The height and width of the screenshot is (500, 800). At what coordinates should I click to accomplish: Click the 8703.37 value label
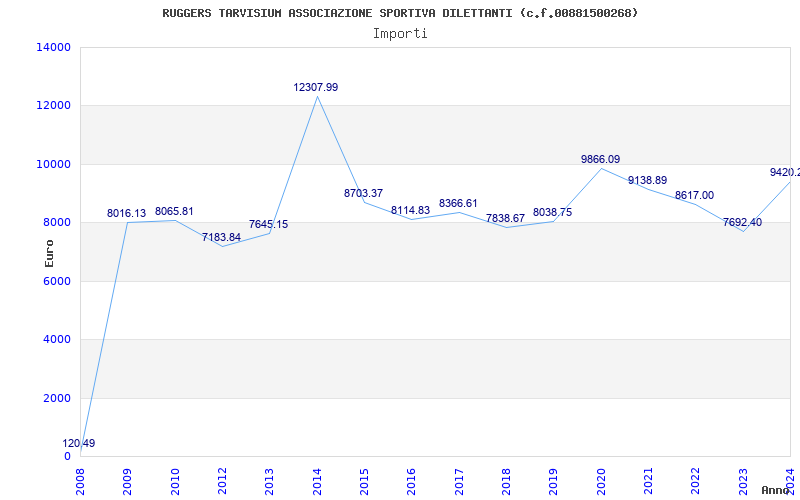(363, 194)
